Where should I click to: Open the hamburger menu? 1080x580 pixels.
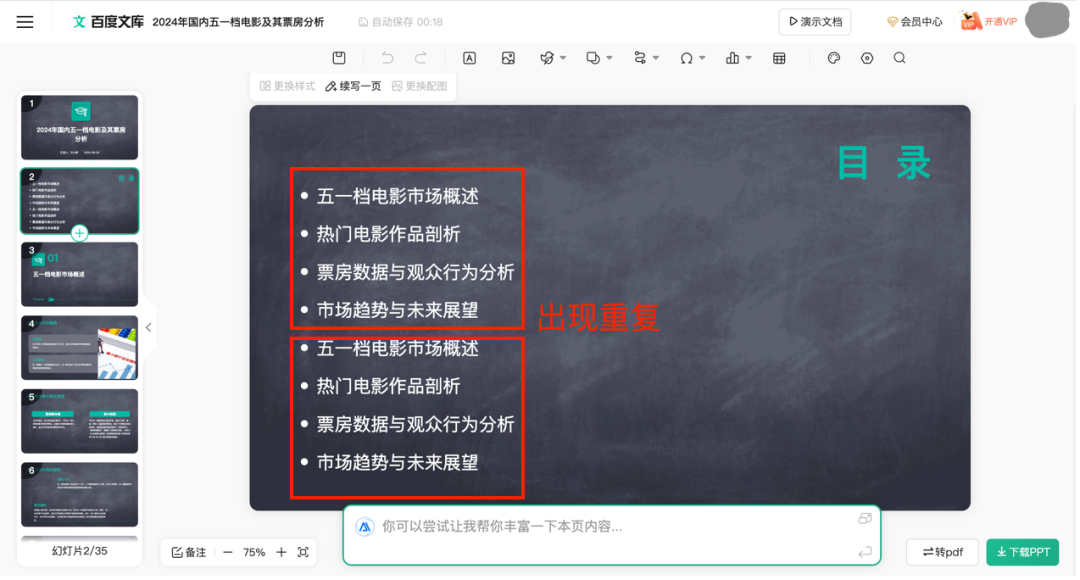pos(25,22)
